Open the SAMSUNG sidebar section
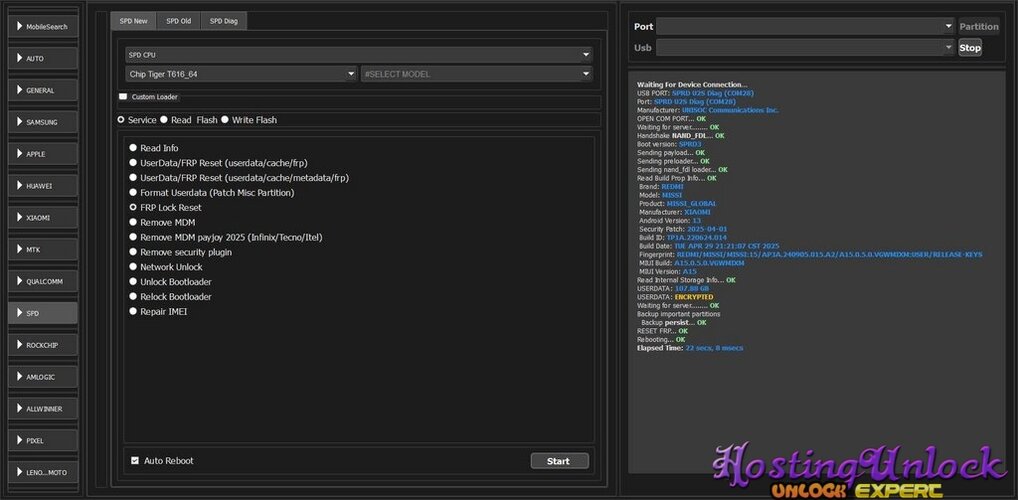This screenshot has height=500, width=1018. click(x=43, y=122)
